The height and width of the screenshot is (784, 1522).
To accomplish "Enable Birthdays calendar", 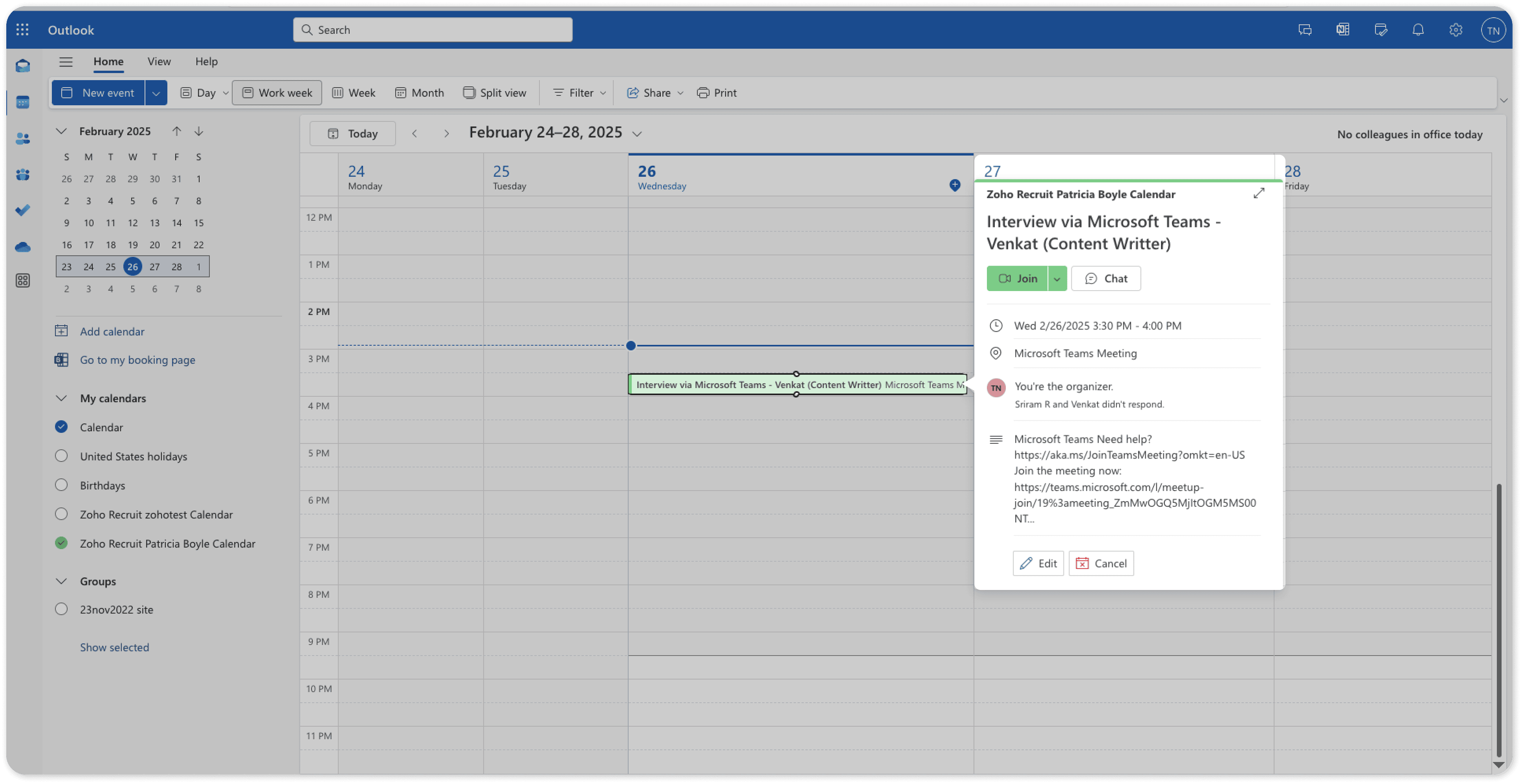I will pyautogui.click(x=61, y=485).
